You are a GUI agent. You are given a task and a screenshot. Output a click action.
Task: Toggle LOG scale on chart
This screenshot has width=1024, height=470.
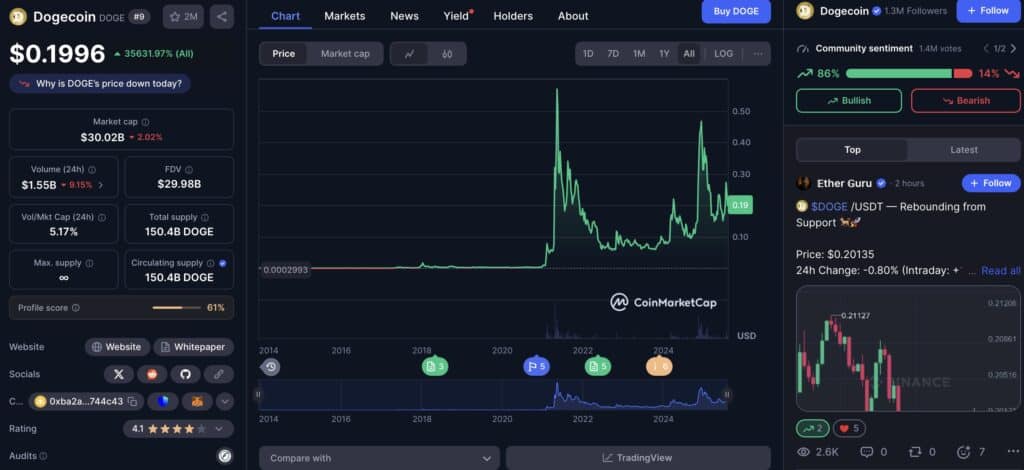724,54
